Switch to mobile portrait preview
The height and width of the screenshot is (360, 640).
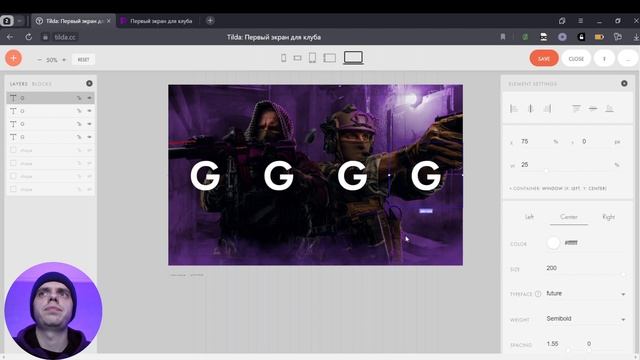[284, 58]
